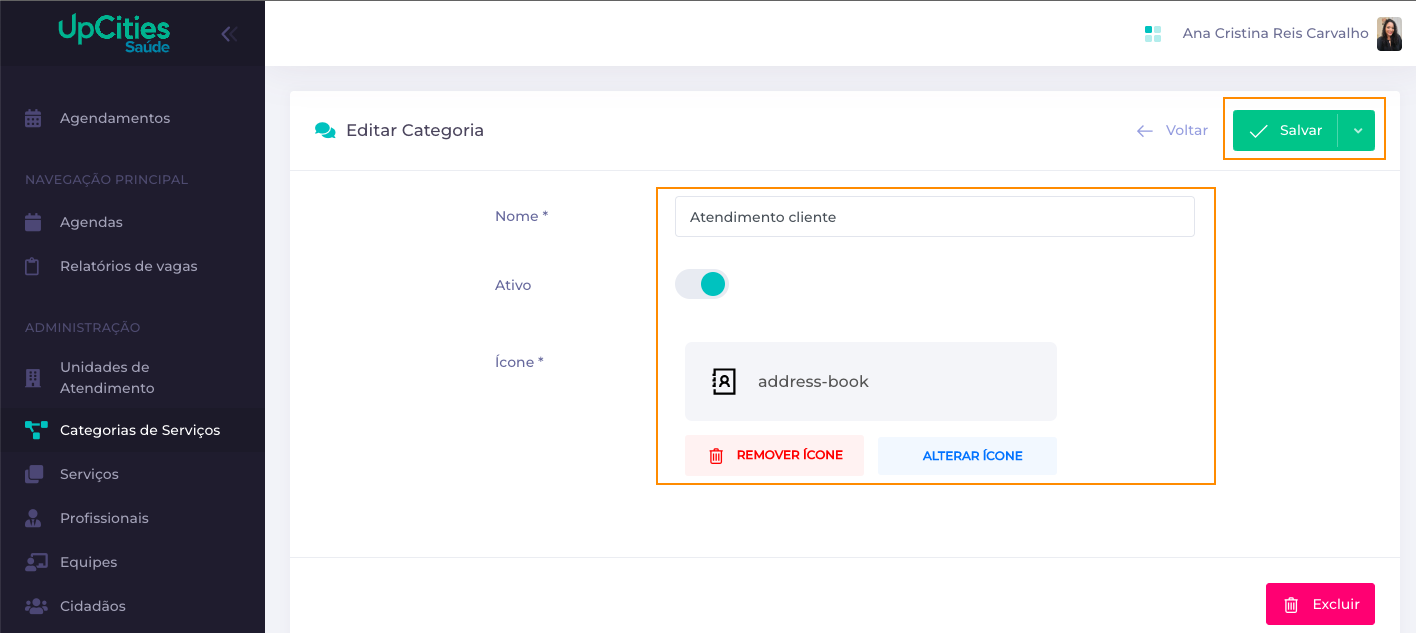The width and height of the screenshot is (1416, 633).
Task: Click the Editar Categoria chat bubbles icon
Action: 325,130
